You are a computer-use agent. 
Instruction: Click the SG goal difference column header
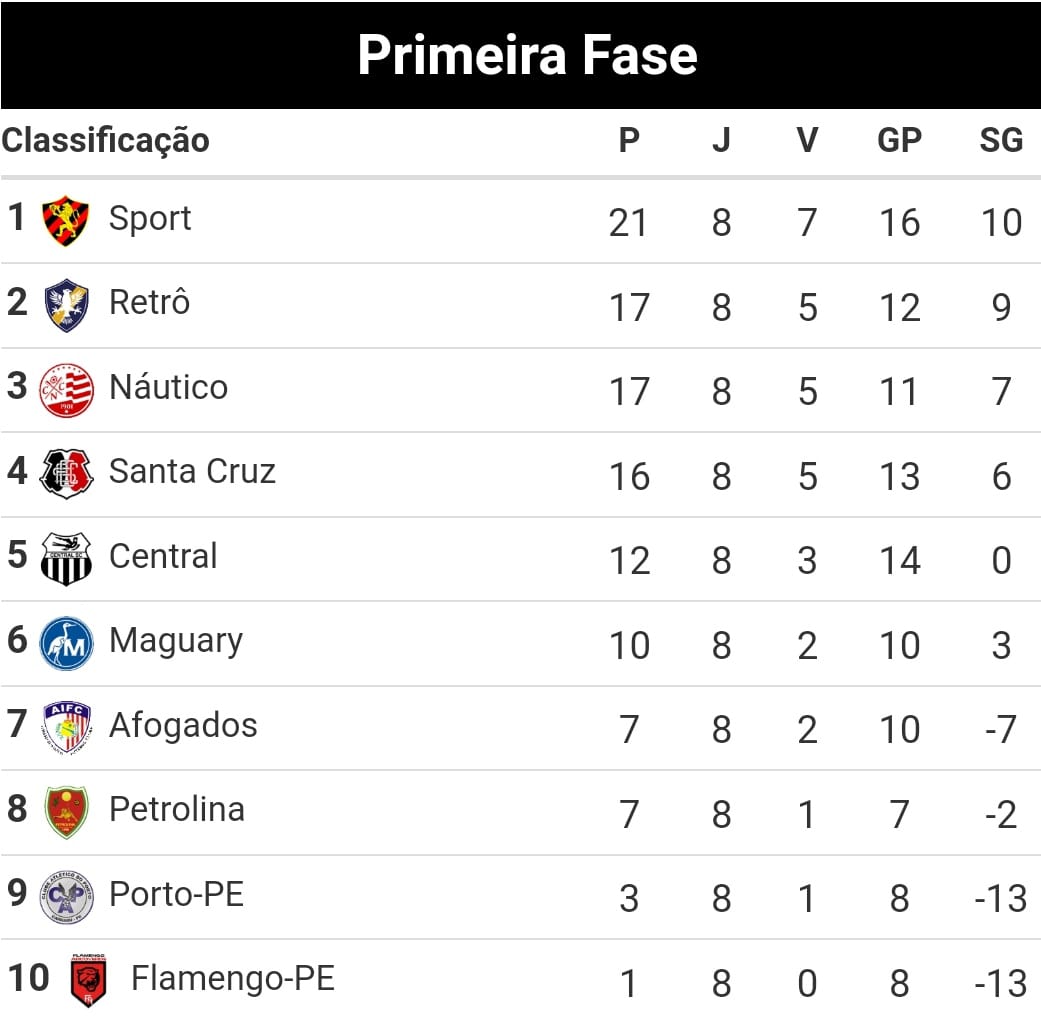click(x=1001, y=140)
